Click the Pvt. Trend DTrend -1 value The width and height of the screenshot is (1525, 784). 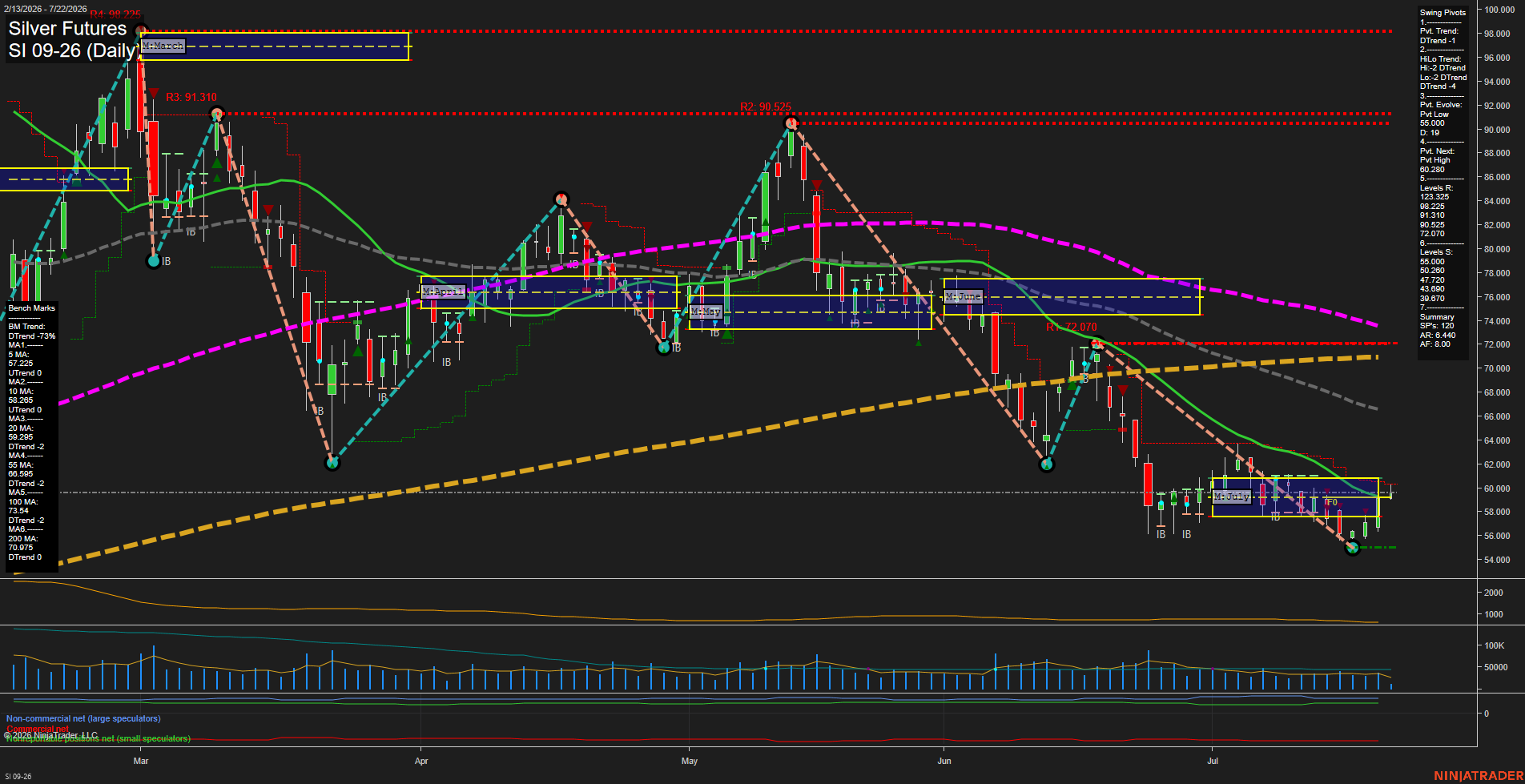point(1438,41)
